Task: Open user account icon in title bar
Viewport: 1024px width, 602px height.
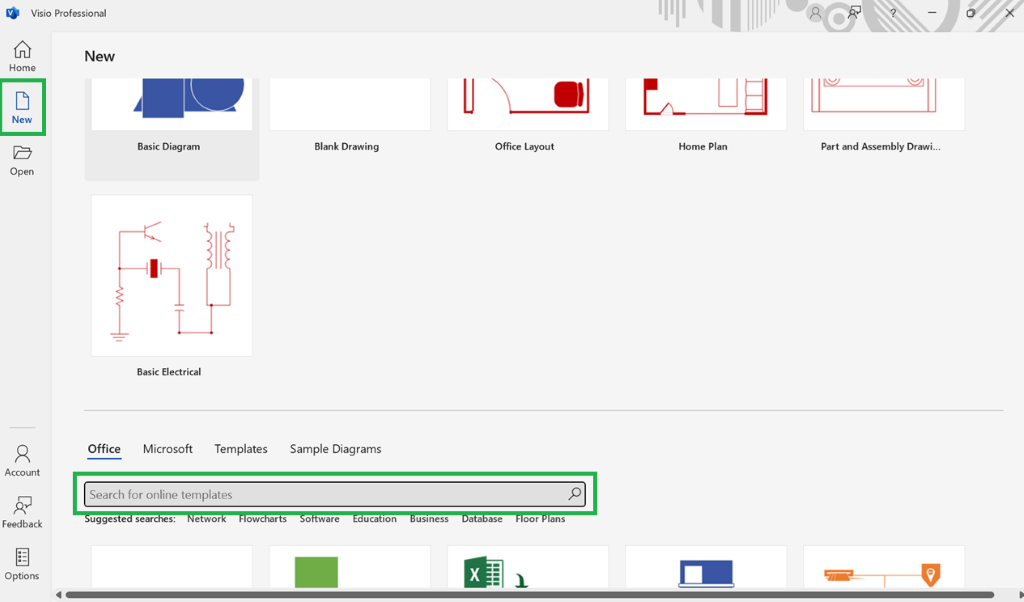Action: [815, 13]
